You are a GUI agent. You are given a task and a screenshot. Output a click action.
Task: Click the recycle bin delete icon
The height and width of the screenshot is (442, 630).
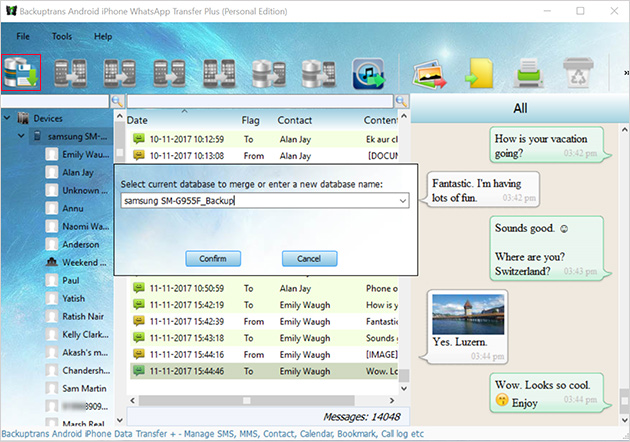click(x=578, y=73)
